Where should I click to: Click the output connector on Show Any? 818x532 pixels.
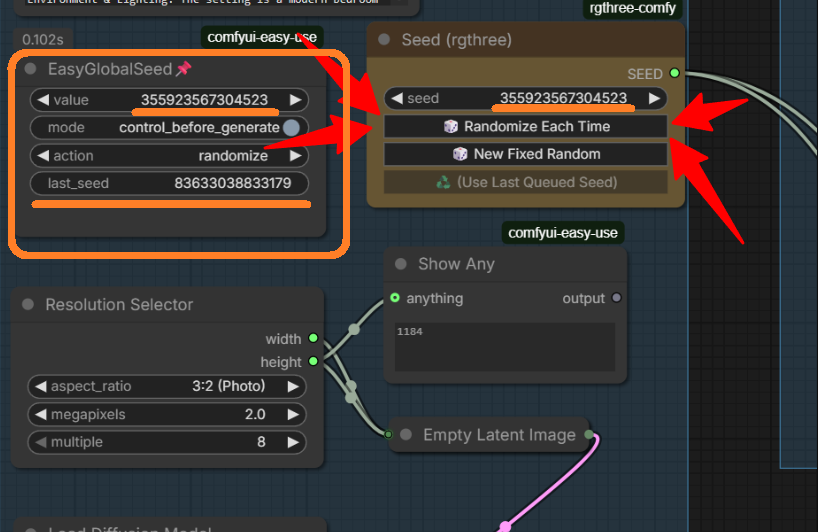pyautogui.click(x=617, y=298)
